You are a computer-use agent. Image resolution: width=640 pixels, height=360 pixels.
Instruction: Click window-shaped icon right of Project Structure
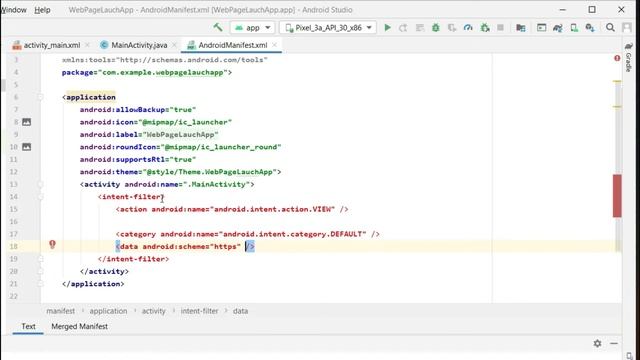coord(541,28)
